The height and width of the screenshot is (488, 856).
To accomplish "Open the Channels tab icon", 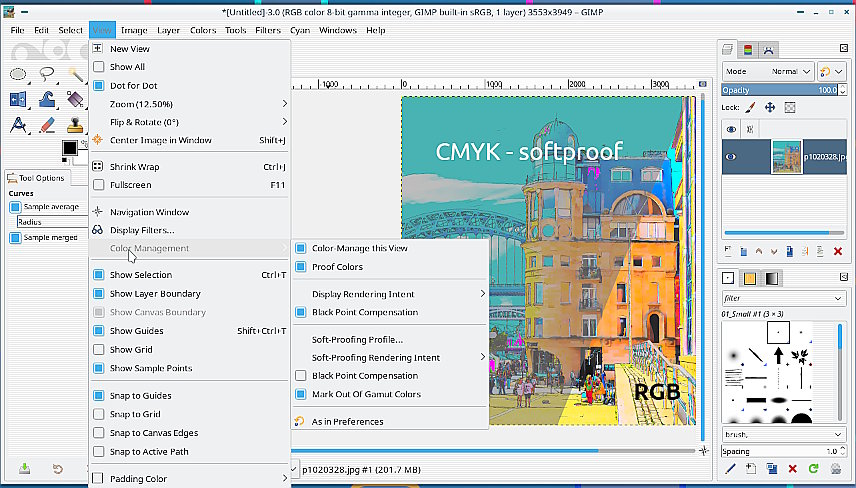I will (748, 49).
